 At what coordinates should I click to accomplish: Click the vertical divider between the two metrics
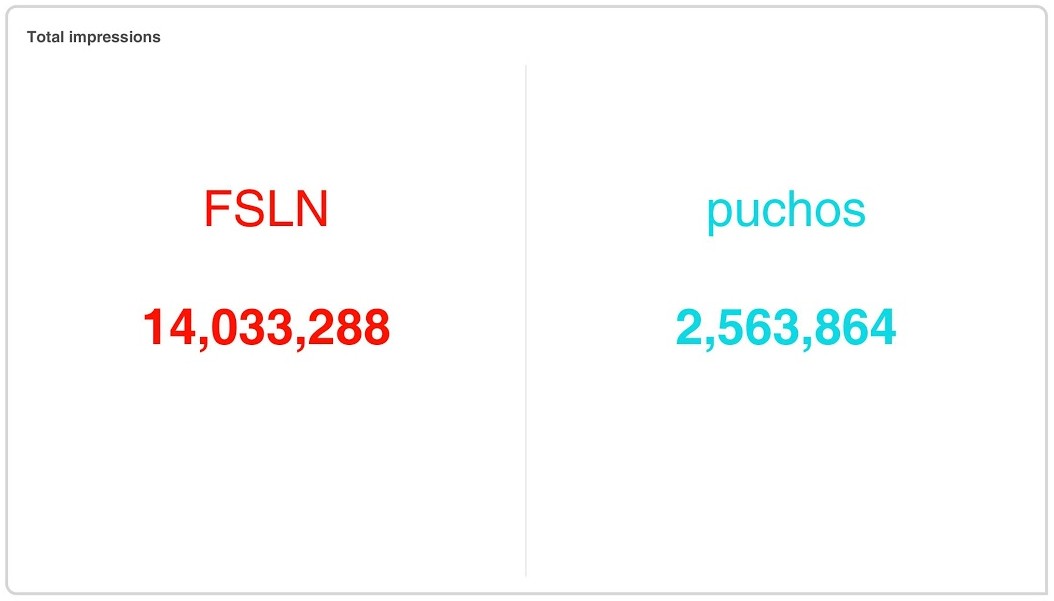coord(526,320)
